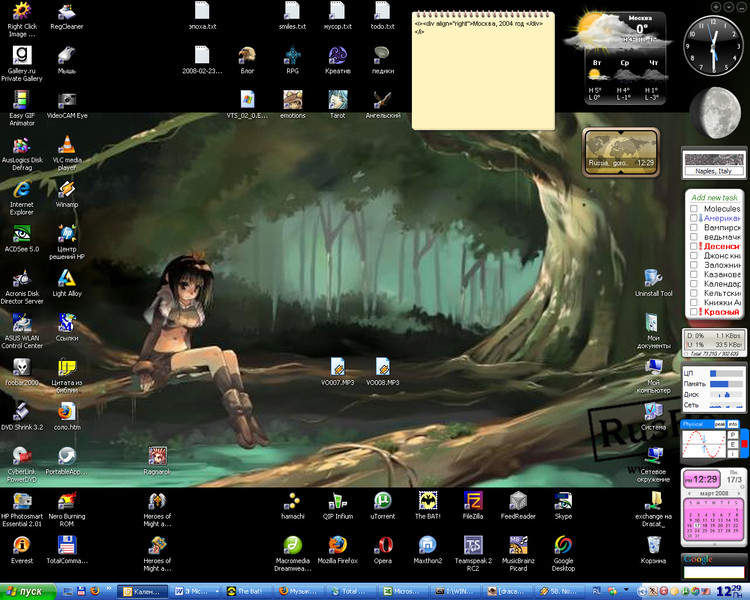Open CyberLink PowerDVD icon

coord(22,464)
